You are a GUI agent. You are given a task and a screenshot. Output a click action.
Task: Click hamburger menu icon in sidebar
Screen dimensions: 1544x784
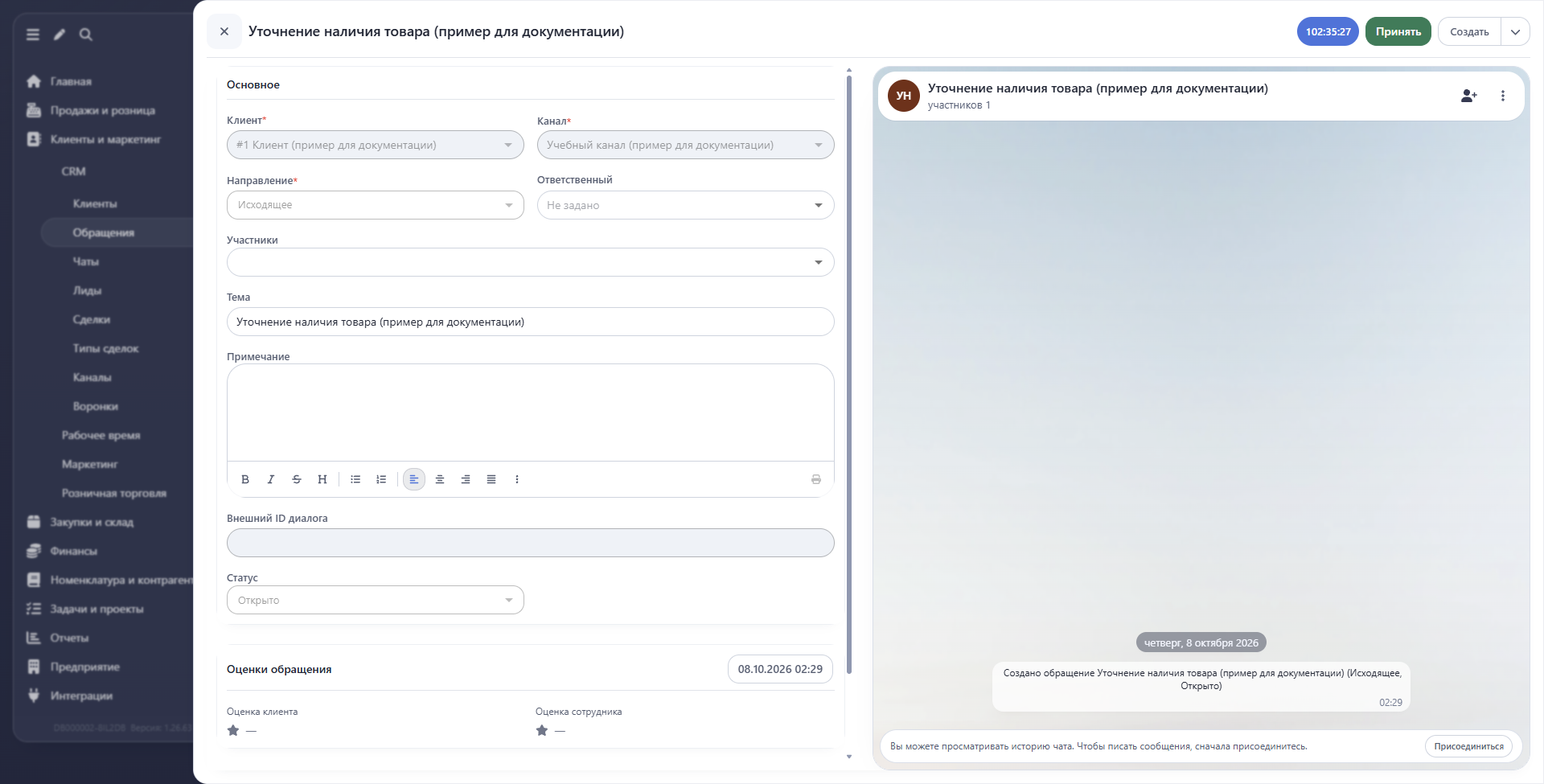point(33,35)
